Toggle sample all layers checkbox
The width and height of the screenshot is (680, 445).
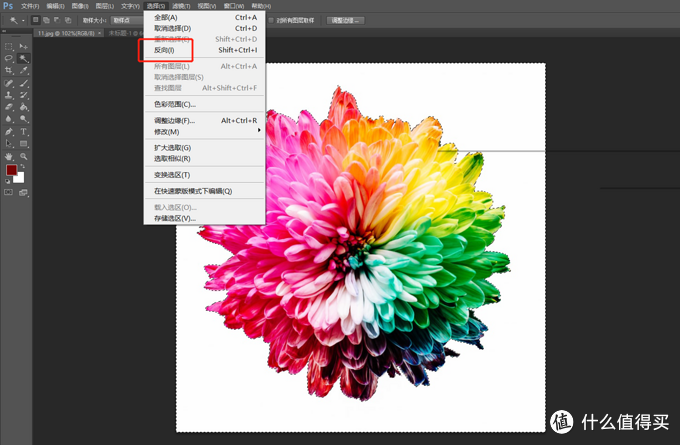coord(271,20)
